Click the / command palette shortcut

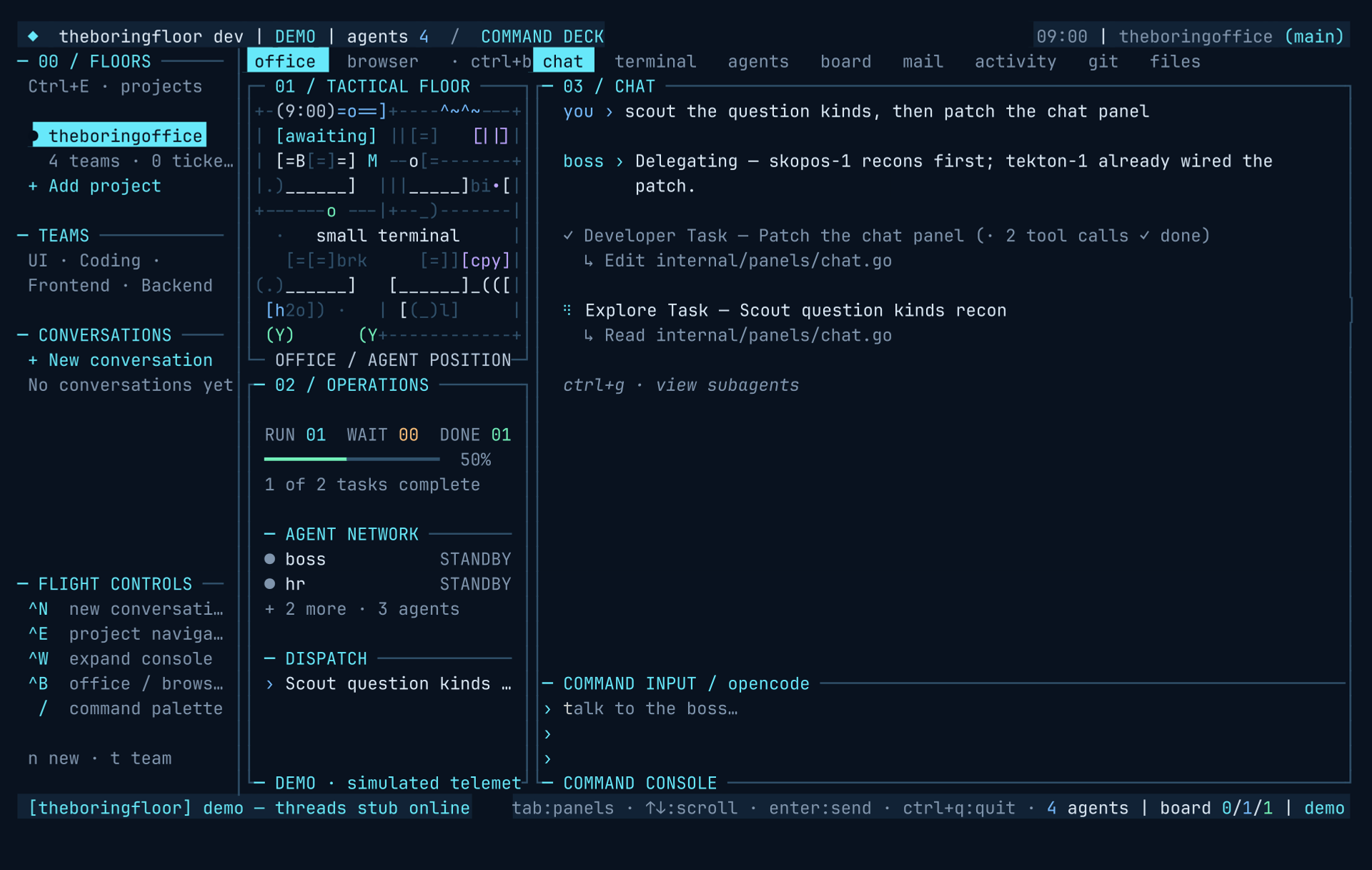point(131,709)
